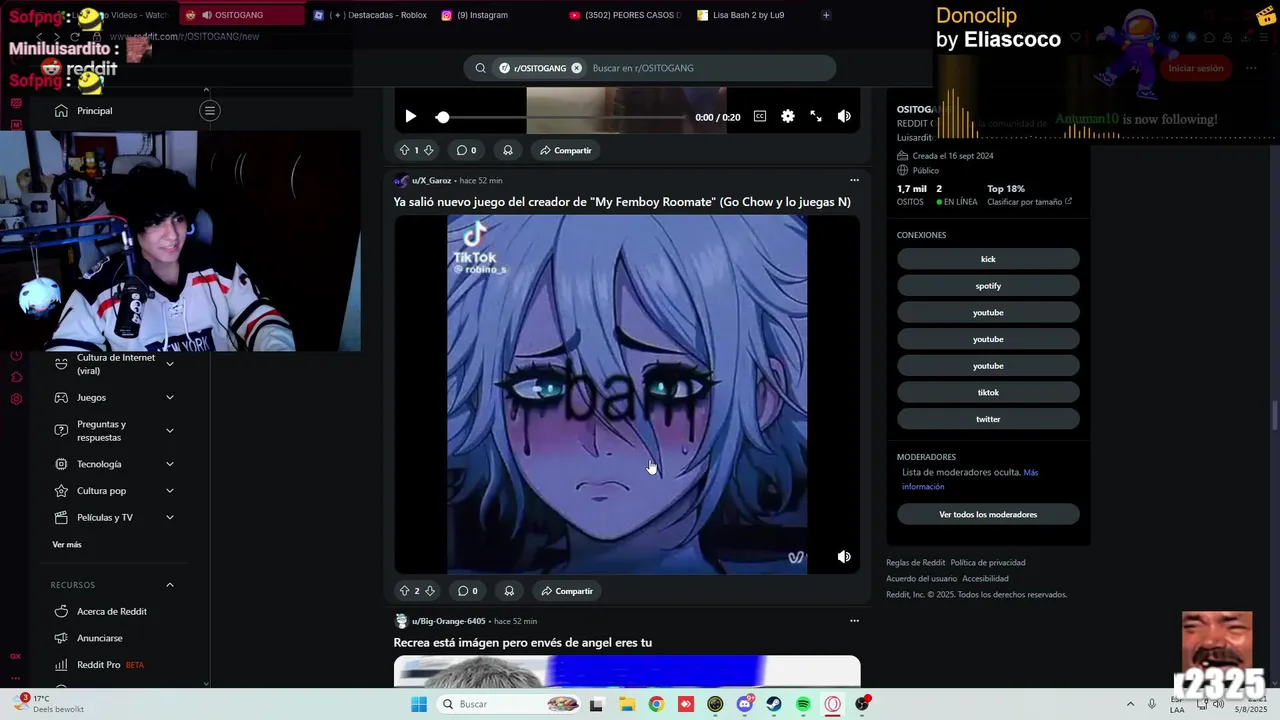This screenshot has width=1280, height=720.
Task: Open Reglas de Reddit footer link
Action: (x=915, y=563)
